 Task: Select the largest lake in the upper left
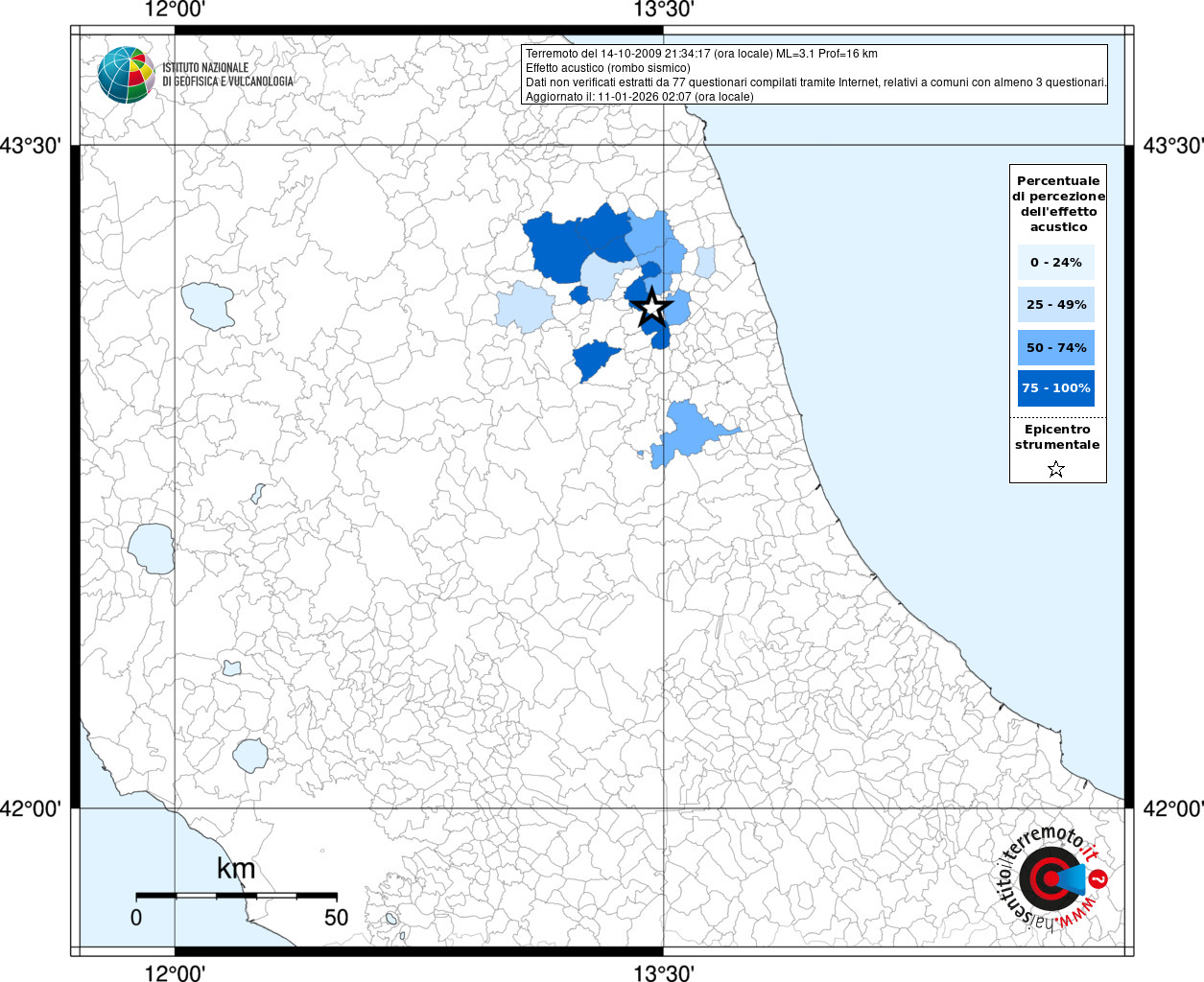pyautogui.click(x=207, y=304)
